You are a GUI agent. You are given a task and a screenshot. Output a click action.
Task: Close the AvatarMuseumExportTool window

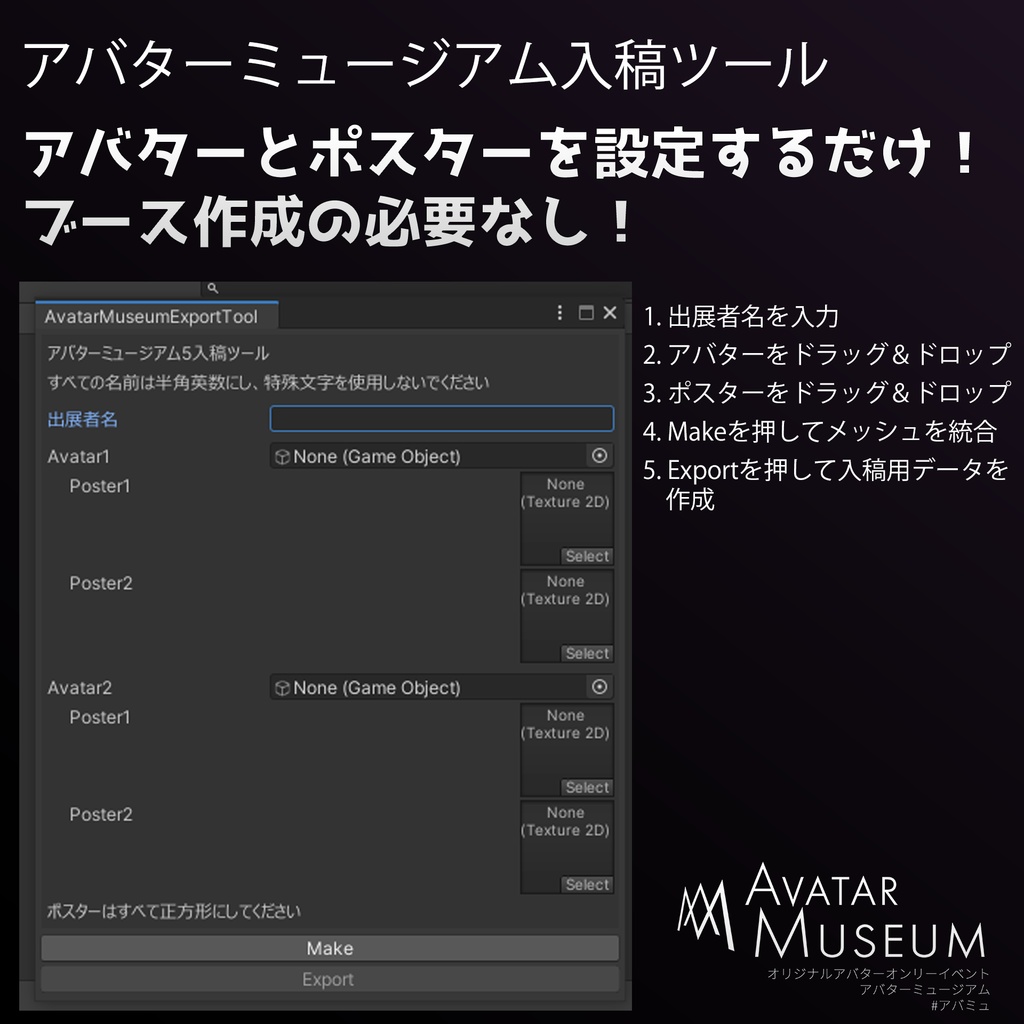(x=610, y=313)
